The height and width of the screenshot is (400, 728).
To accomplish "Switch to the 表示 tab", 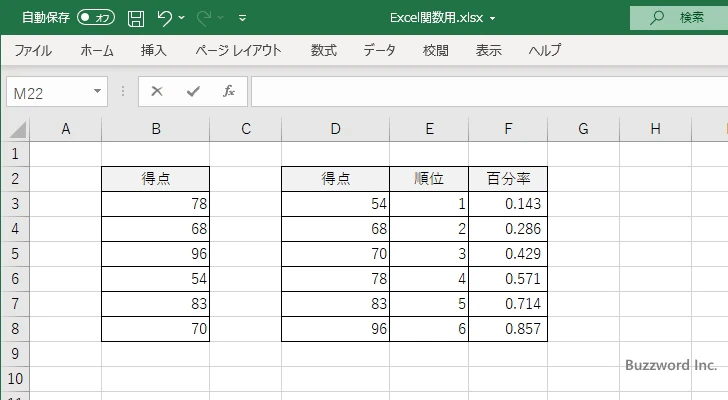I will (x=488, y=50).
